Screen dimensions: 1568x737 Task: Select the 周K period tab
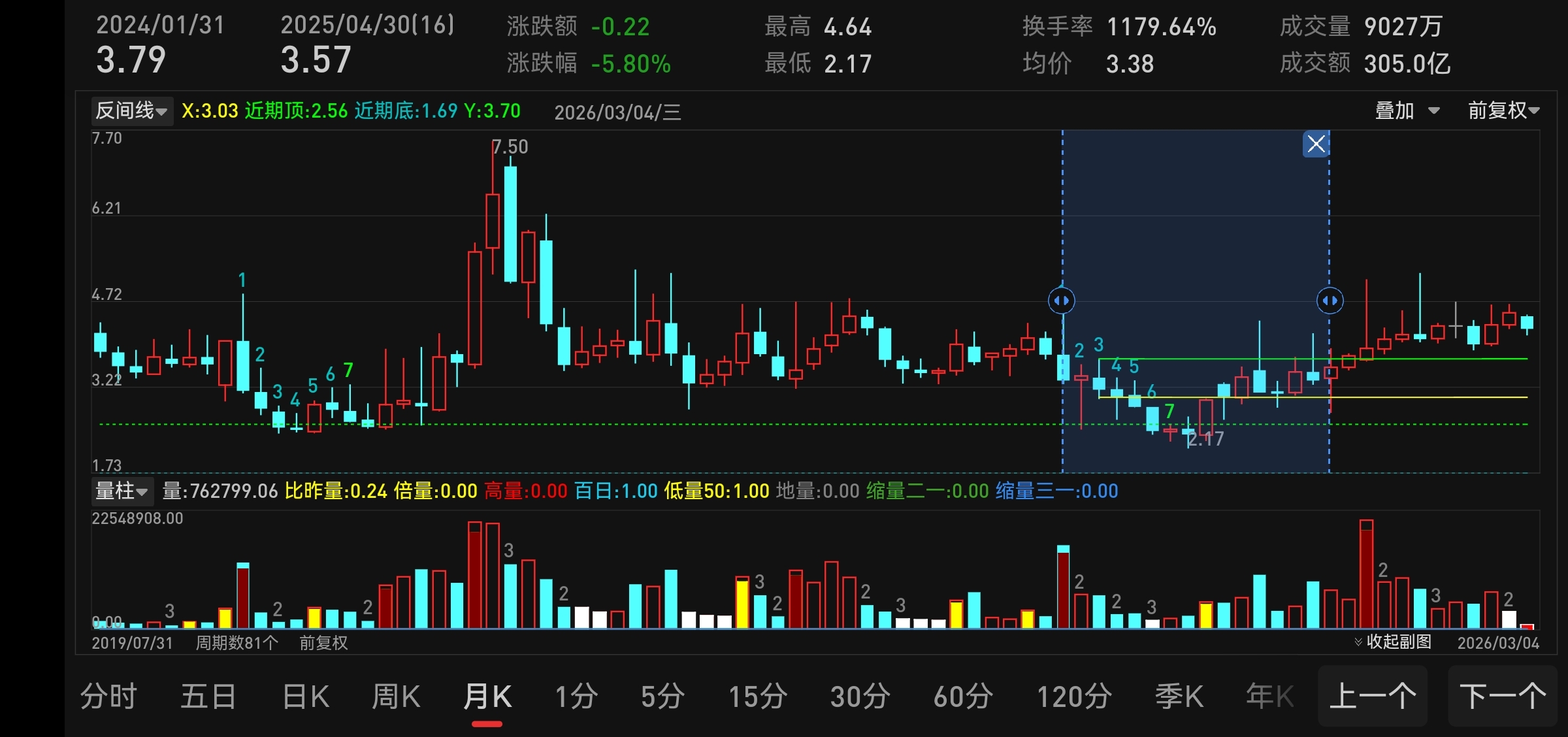(396, 696)
